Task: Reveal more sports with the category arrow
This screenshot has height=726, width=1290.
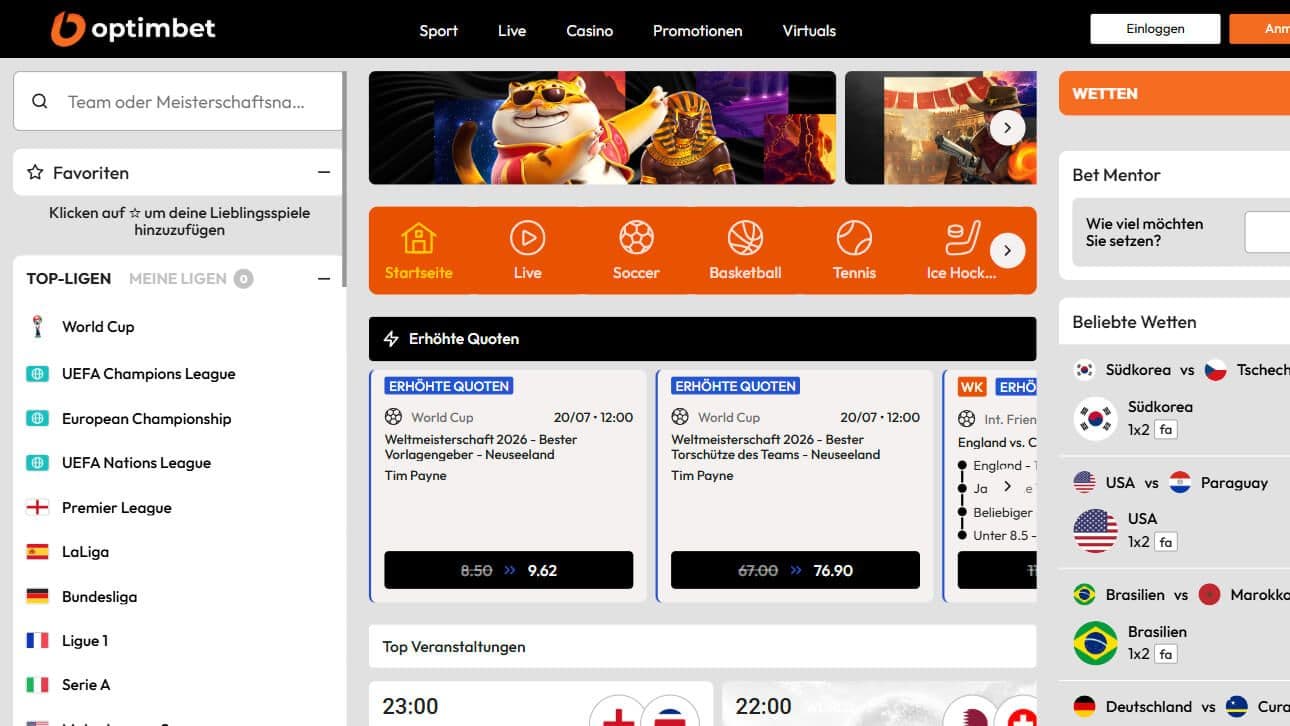Action: point(1007,250)
